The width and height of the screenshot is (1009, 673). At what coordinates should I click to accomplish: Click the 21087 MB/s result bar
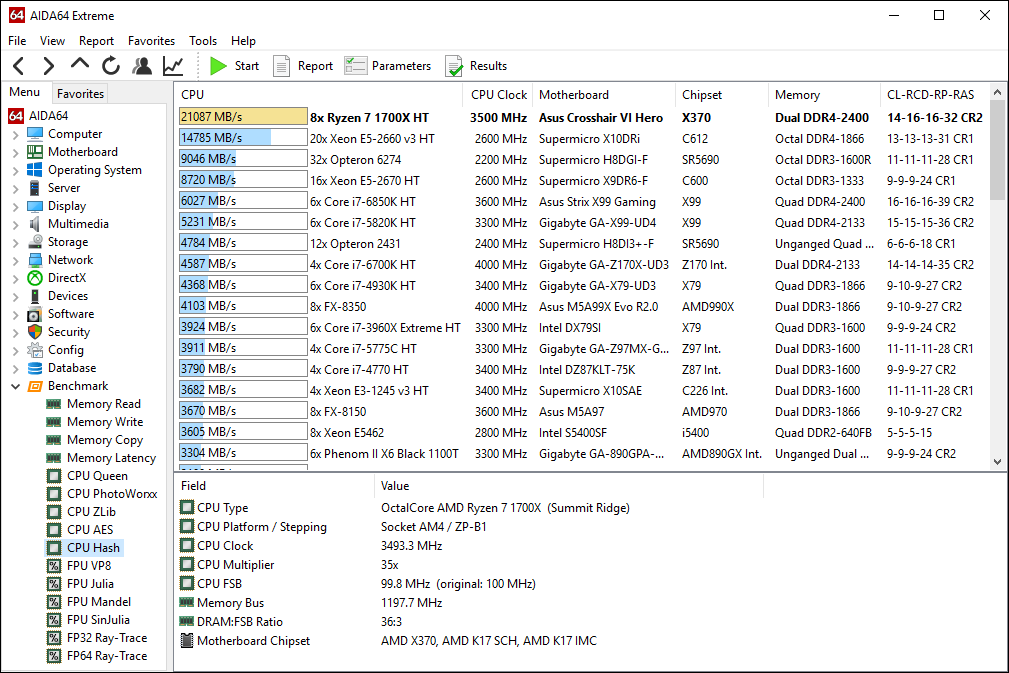[x=243, y=117]
